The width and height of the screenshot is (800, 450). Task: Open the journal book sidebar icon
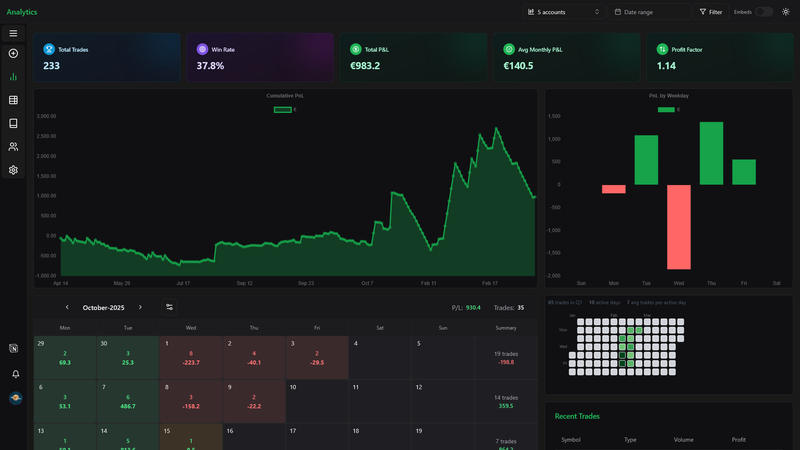pyautogui.click(x=13, y=123)
